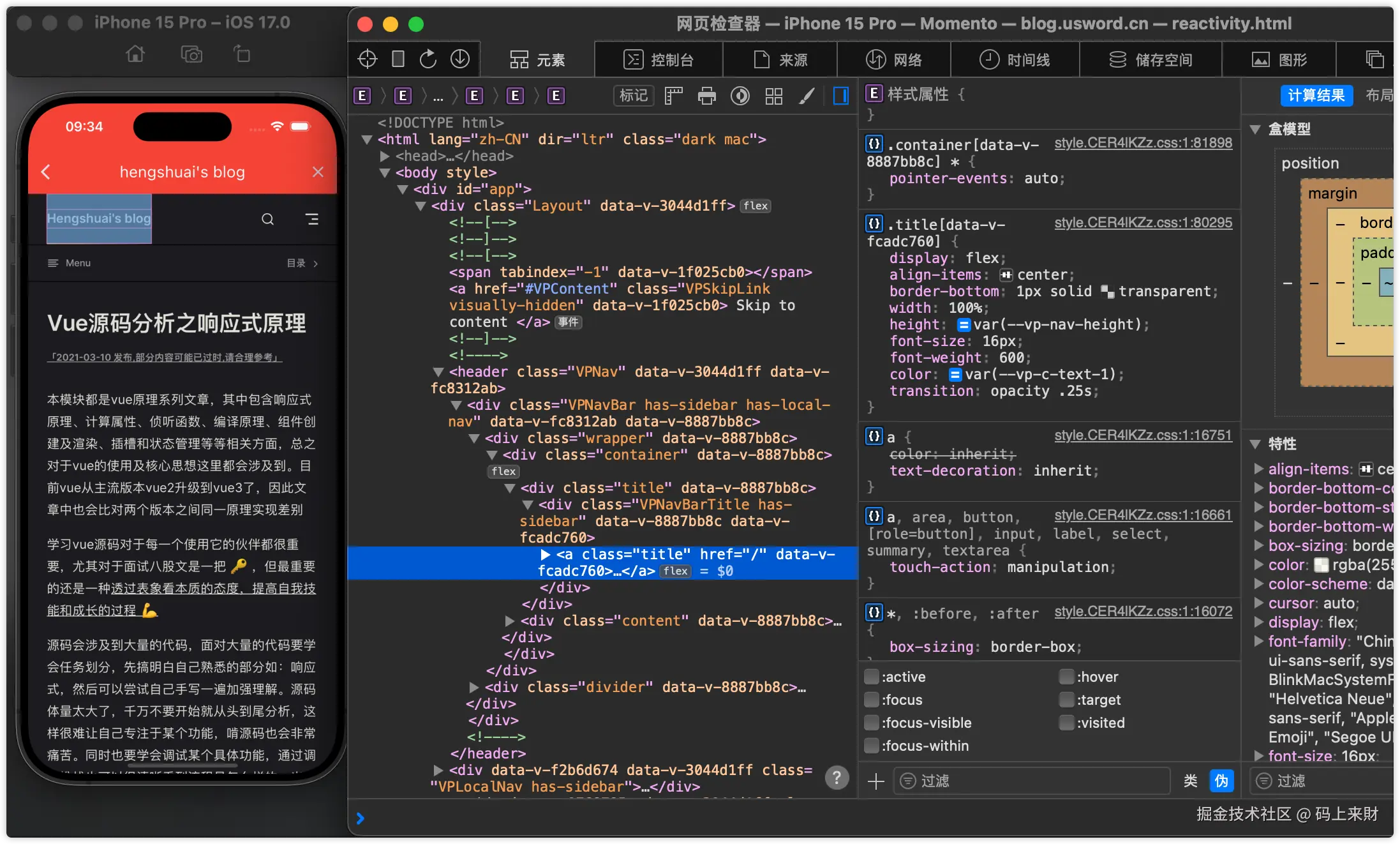Open the style.CER4IKZz.css:1:81898 source link
The image size is (1400, 844).
1143,143
